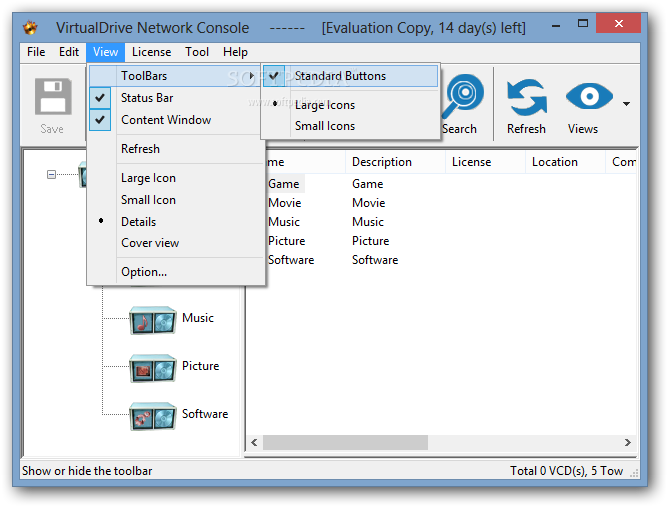Select the Game row in list
The image size is (668, 507).
pyautogui.click(x=284, y=184)
